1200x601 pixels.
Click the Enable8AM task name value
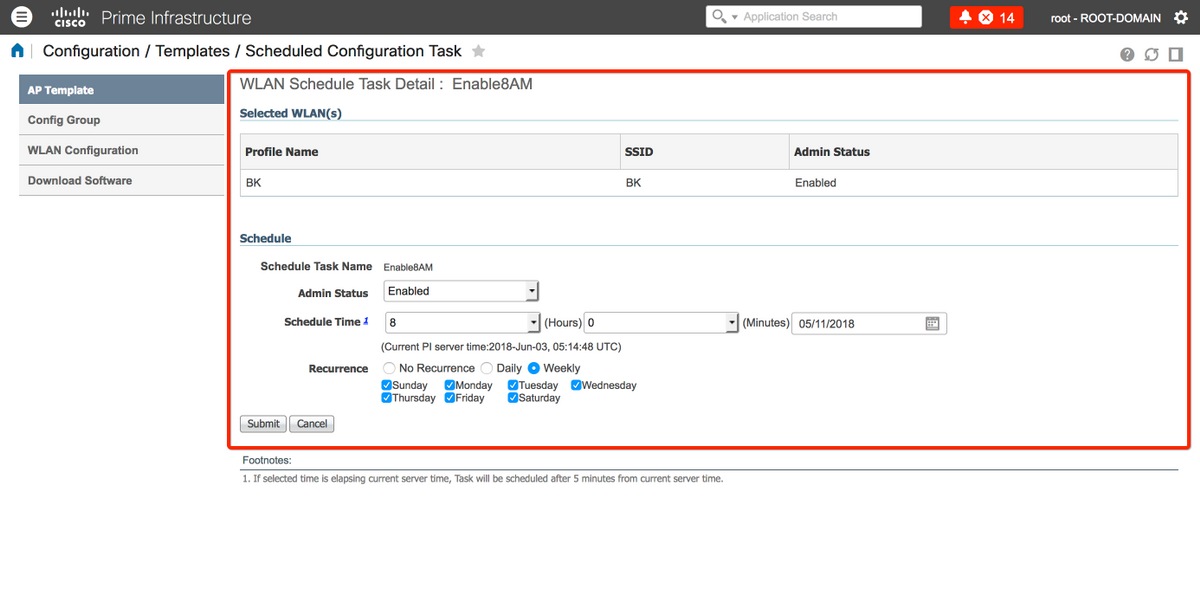(408, 267)
